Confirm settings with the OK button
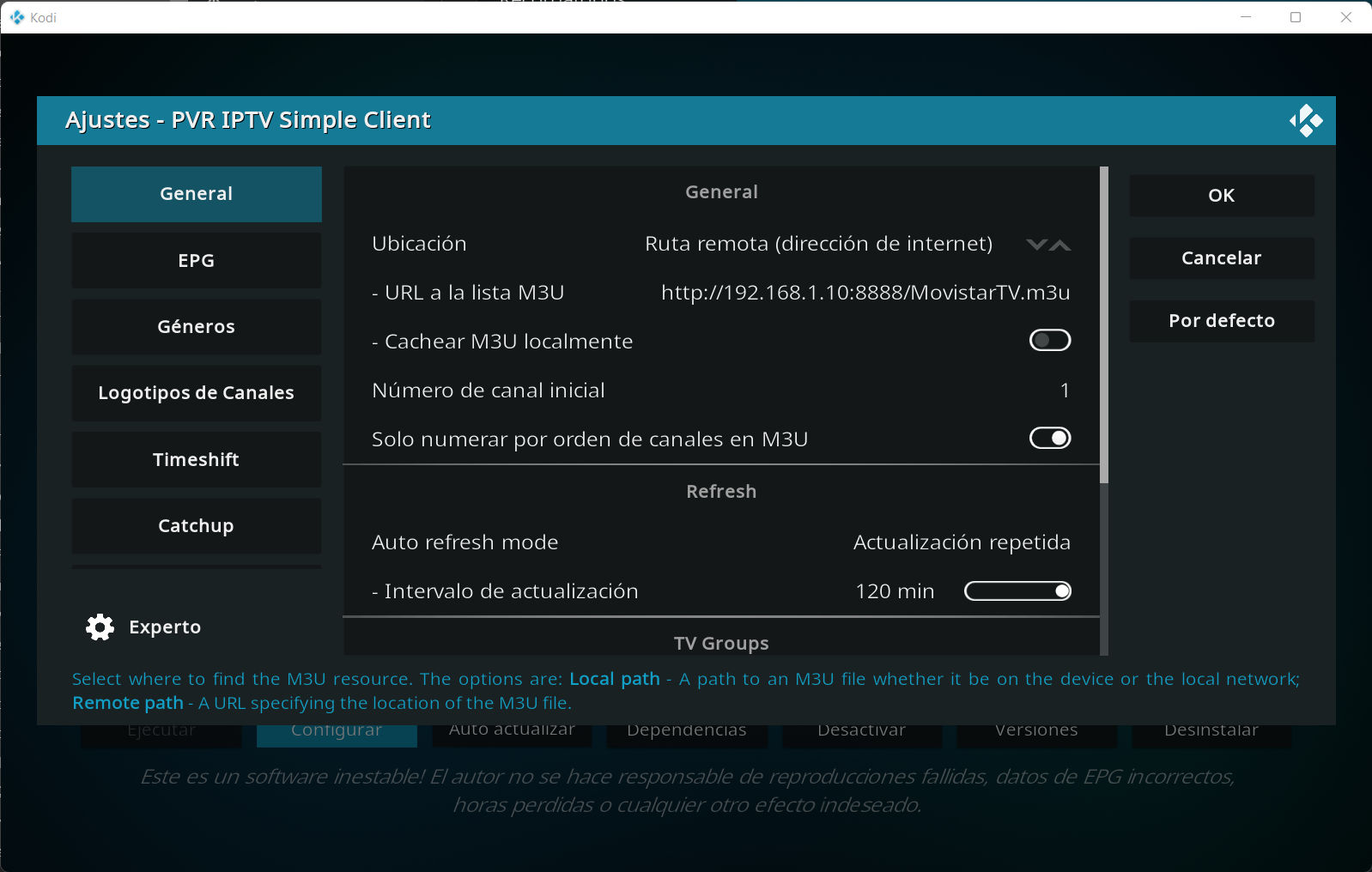1372x872 pixels. tap(1222, 196)
